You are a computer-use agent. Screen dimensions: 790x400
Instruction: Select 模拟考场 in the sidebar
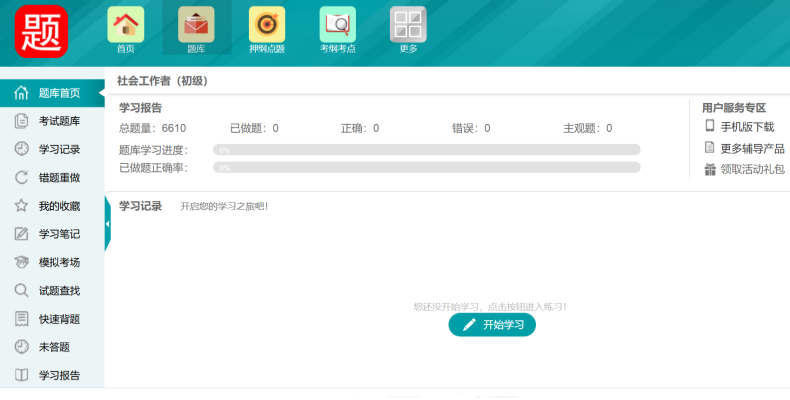52,262
